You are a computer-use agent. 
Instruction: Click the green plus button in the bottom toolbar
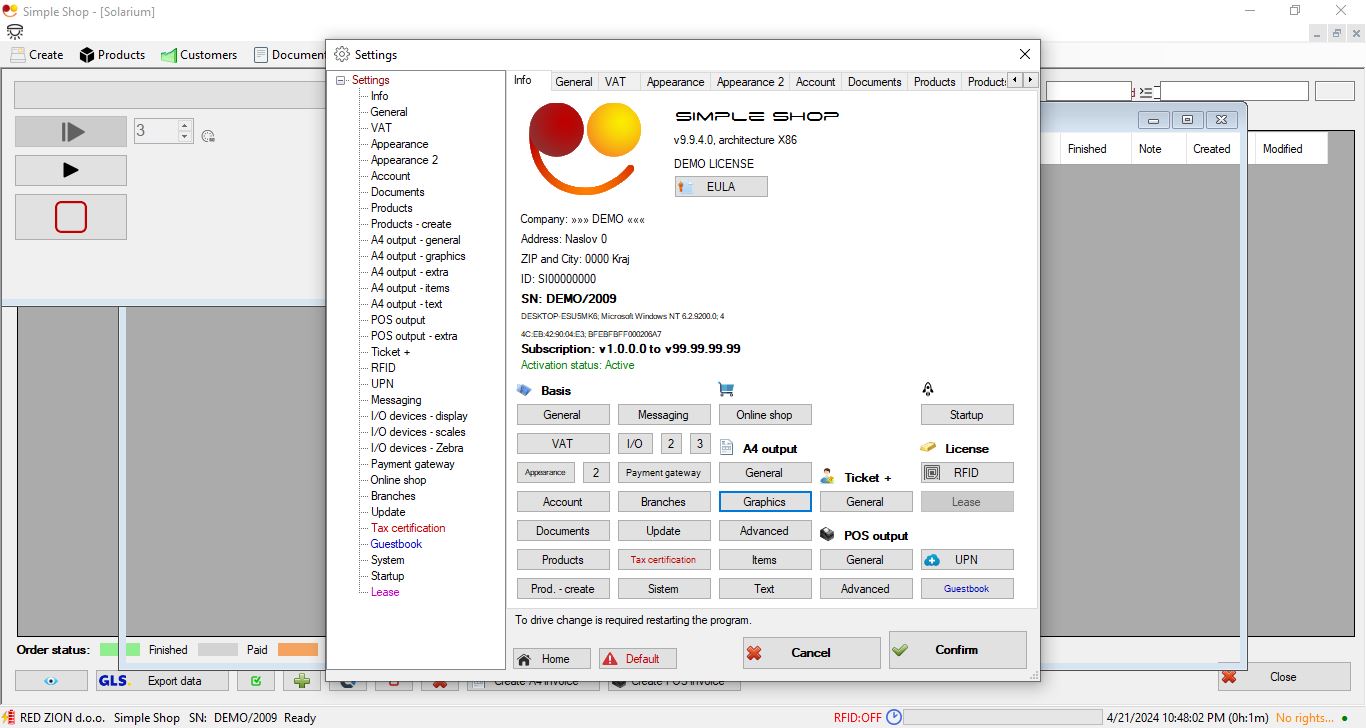click(301, 681)
